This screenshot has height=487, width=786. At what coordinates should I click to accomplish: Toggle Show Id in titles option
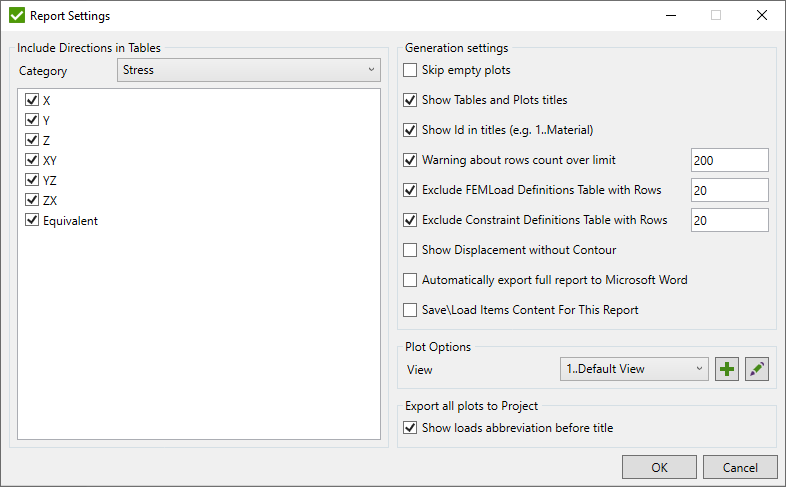pos(410,130)
